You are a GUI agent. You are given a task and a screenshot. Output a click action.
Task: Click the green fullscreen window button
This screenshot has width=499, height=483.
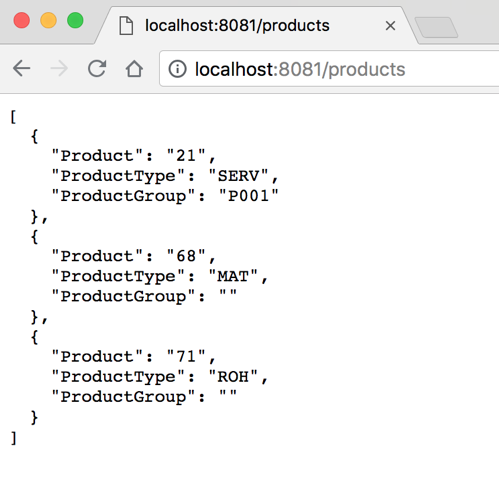(x=75, y=20)
